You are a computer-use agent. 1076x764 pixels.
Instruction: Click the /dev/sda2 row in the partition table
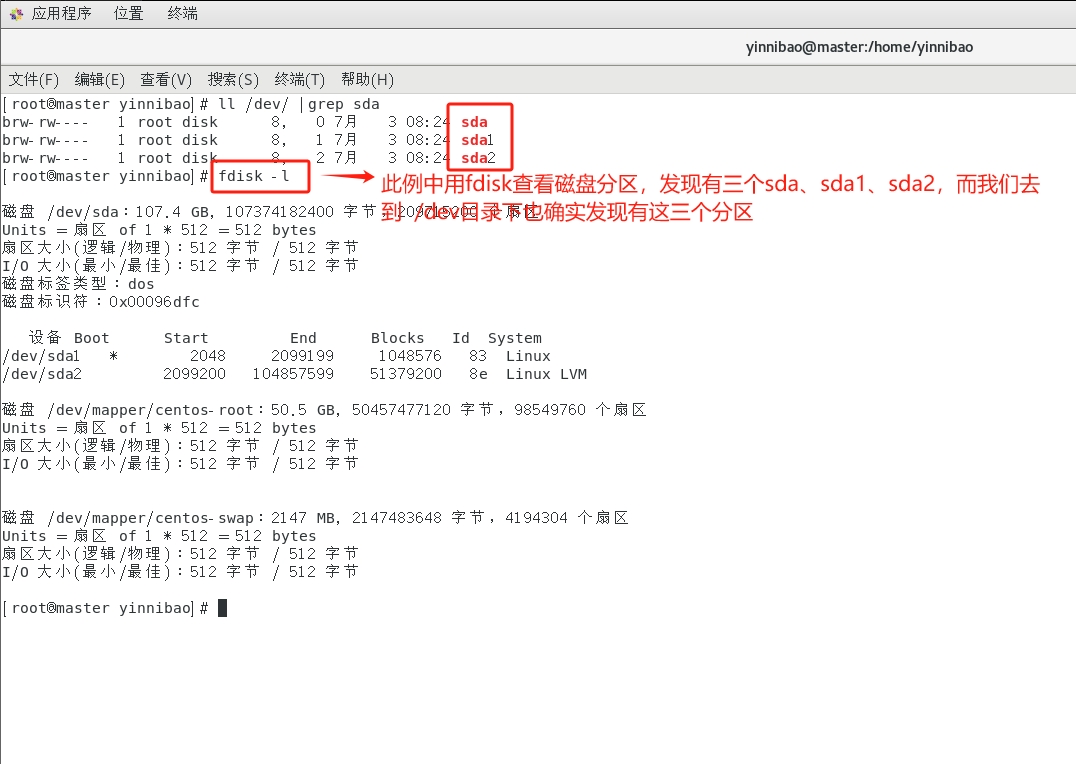pos(295,374)
